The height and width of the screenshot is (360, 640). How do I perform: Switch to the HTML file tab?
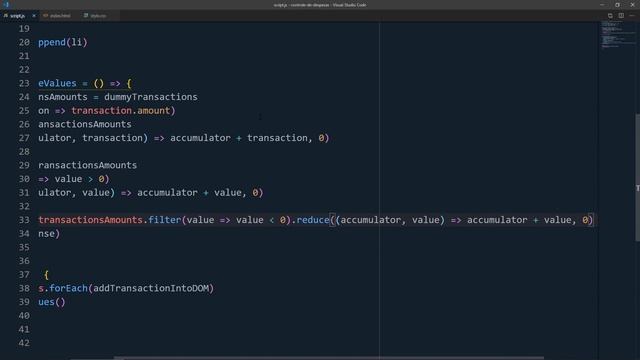click(60, 16)
